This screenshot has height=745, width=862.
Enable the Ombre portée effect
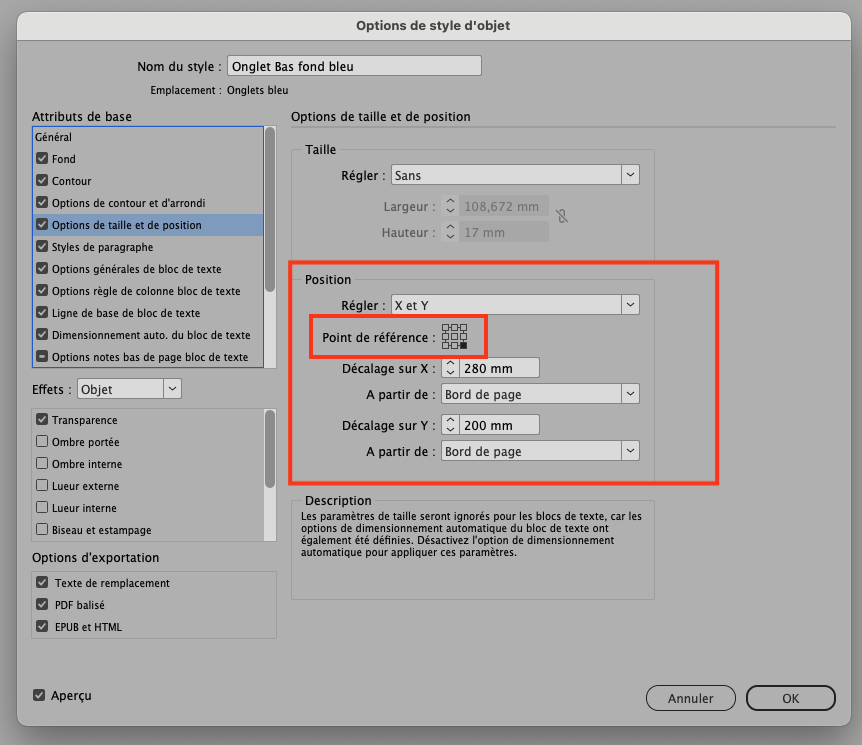tap(42, 442)
